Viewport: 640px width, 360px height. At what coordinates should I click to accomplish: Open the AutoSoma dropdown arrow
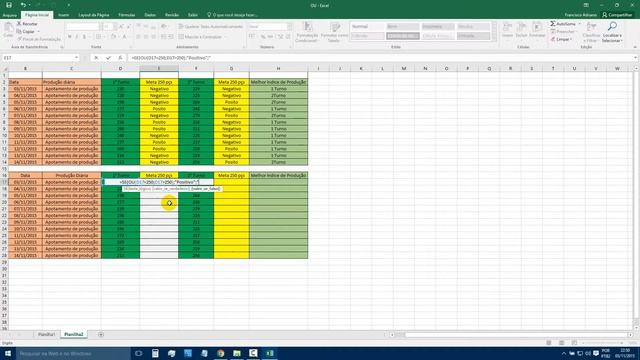click(x=579, y=24)
